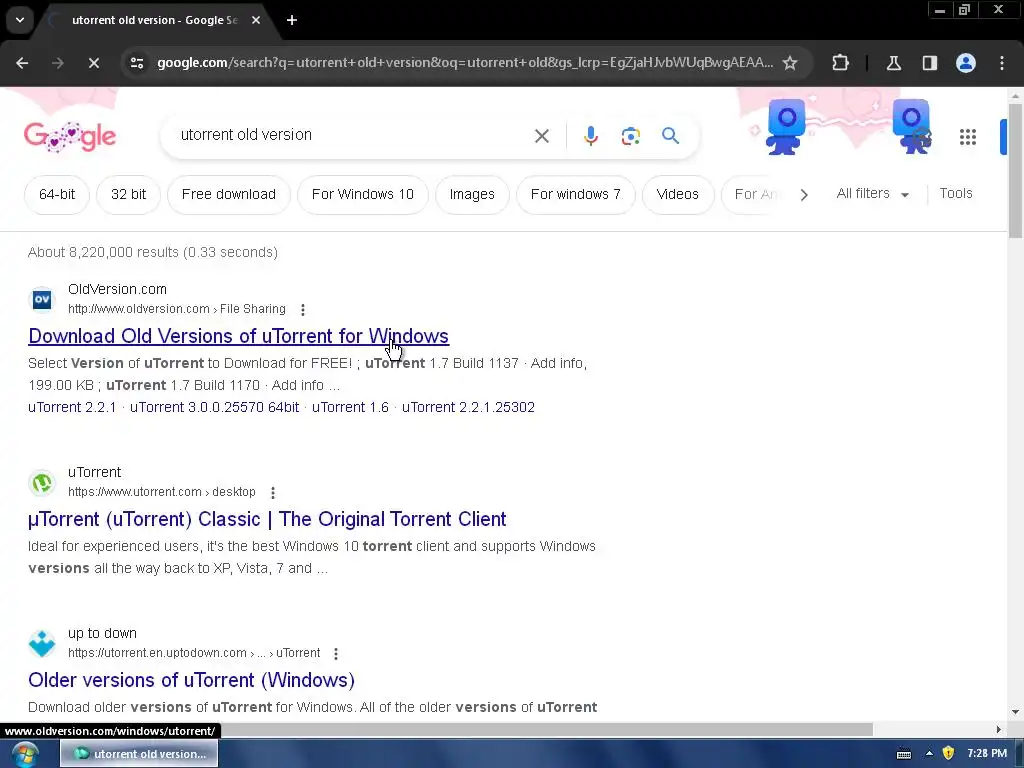Open uptodown result options menu

[336, 654]
